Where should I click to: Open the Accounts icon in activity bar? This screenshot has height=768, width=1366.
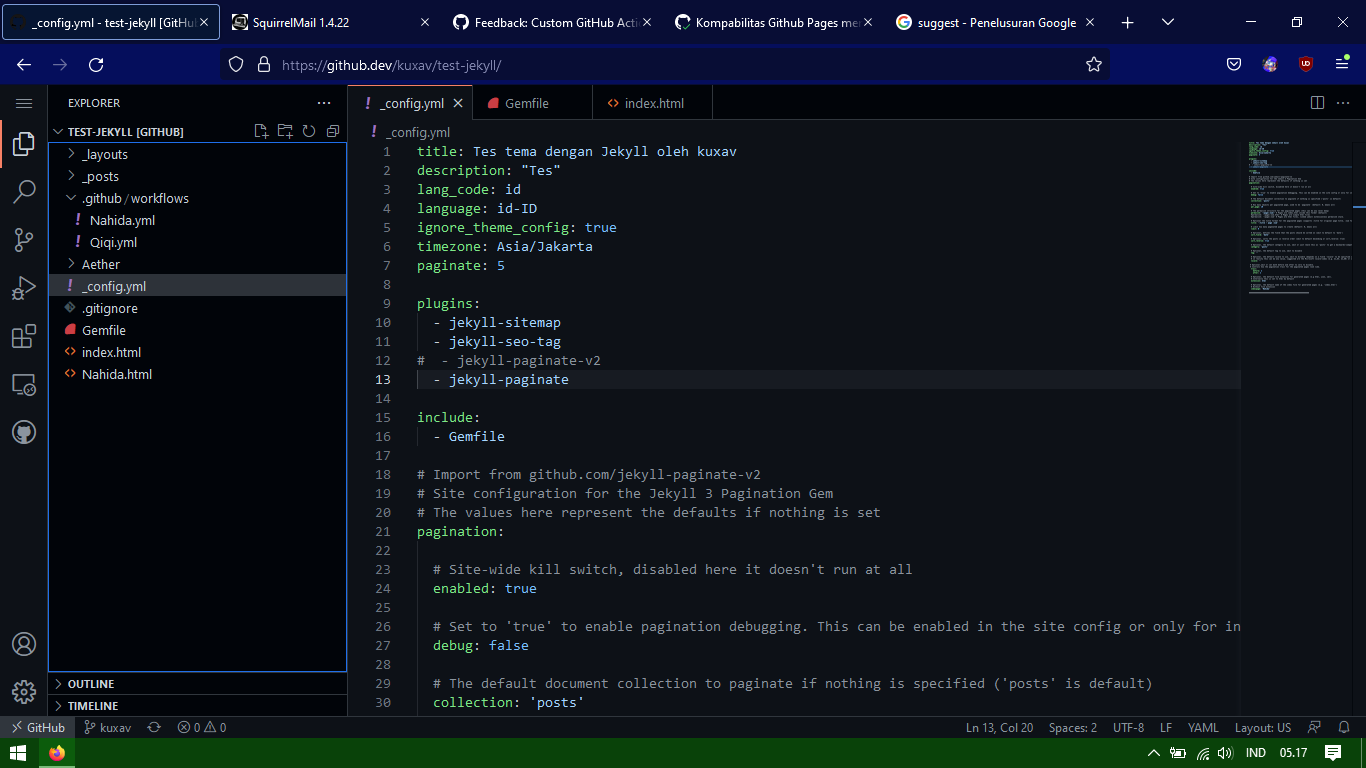(24, 644)
